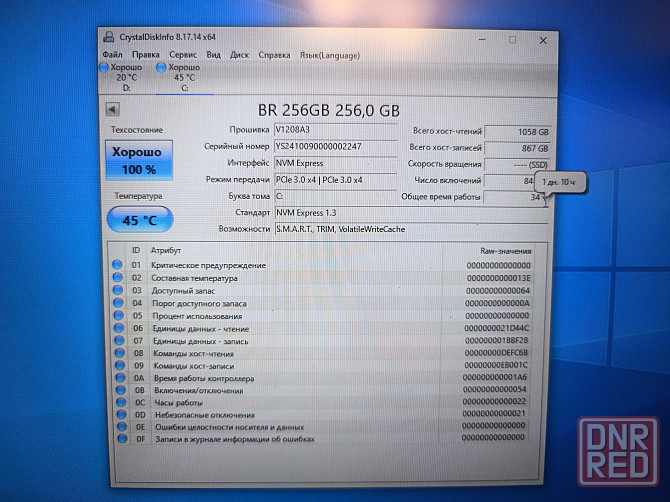
Task: Click status circle for Составная температура row
Action: [118, 278]
